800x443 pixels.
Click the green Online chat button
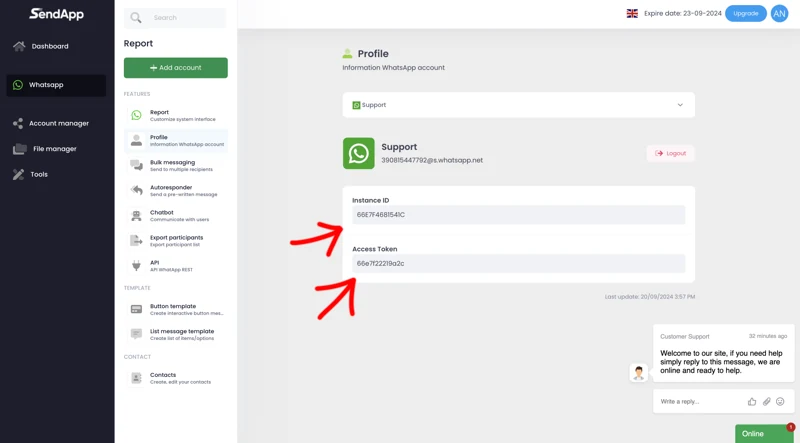tap(764, 433)
